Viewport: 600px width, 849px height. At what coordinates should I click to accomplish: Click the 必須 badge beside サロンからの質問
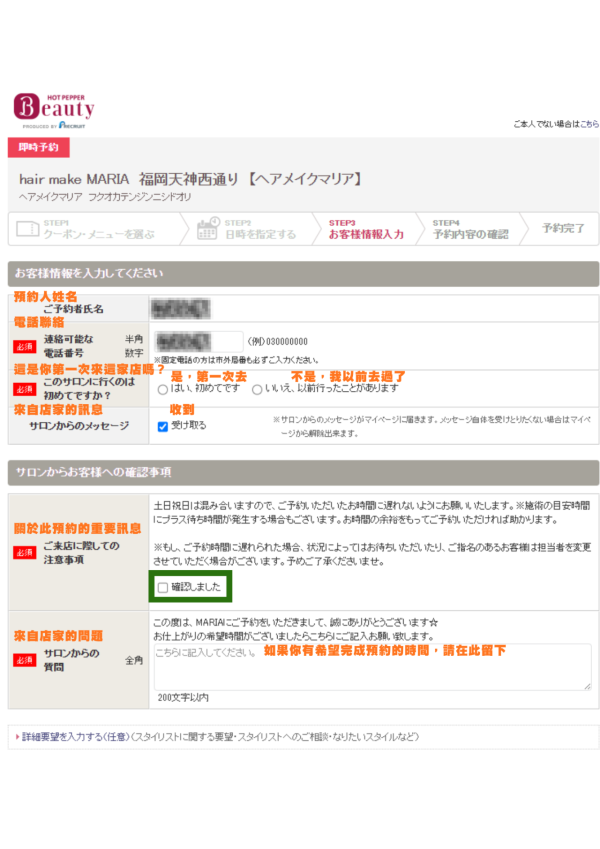[x=24, y=660]
